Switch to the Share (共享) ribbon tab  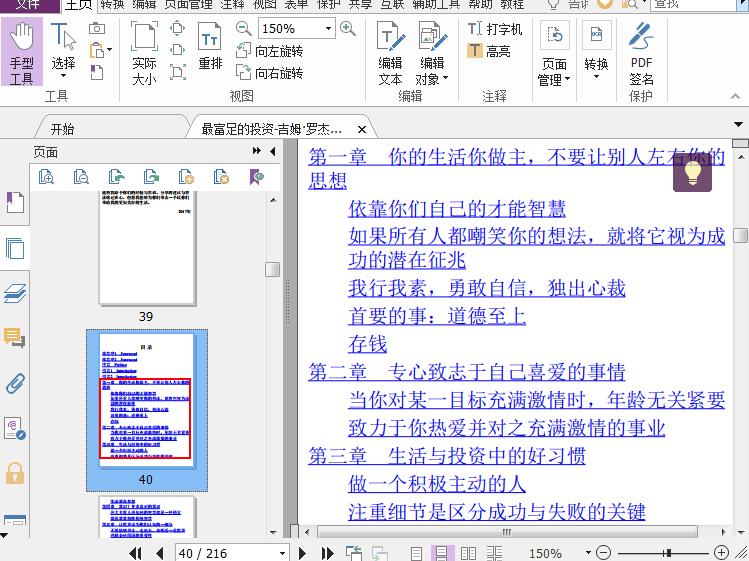click(x=361, y=5)
